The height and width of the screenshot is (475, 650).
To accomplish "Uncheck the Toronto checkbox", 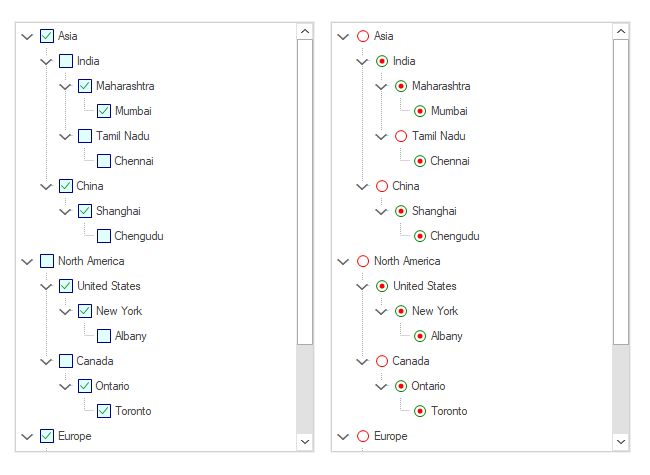I will tap(104, 411).
